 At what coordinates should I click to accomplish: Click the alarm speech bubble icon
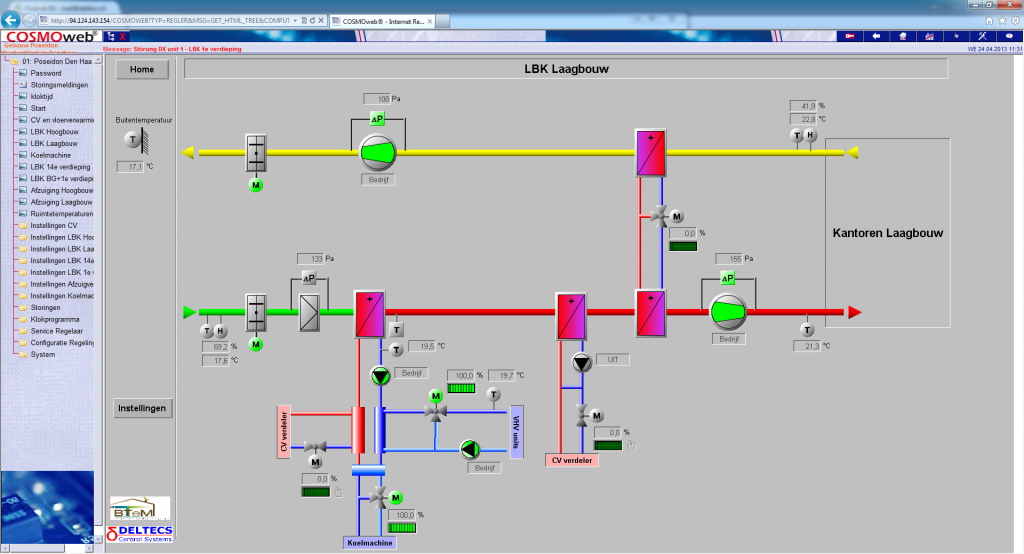pyautogui.click(x=1009, y=36)
